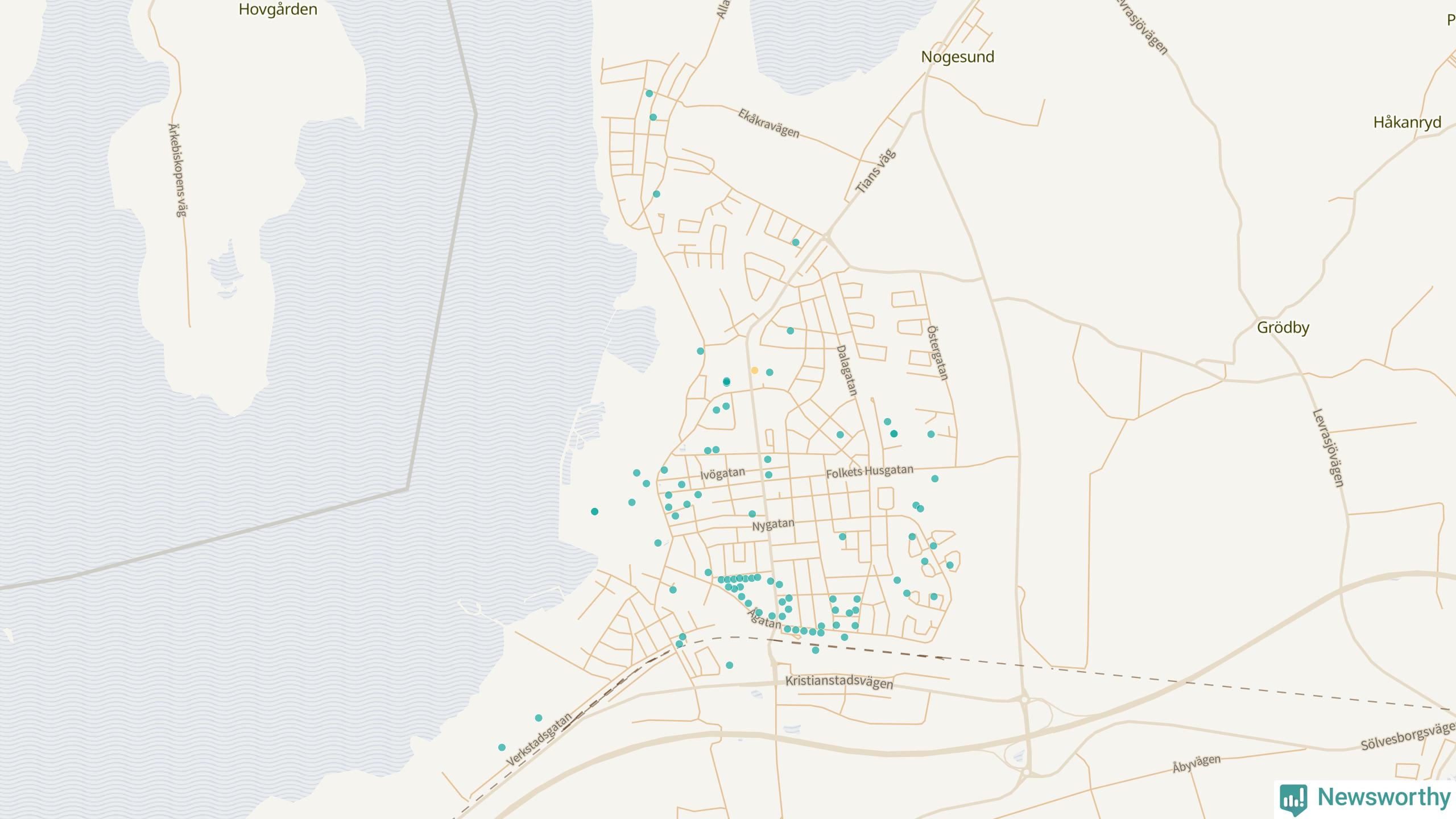Click the Ärkebiskopens väg road label
The image size is (1456, 819).
coord(177,169)
